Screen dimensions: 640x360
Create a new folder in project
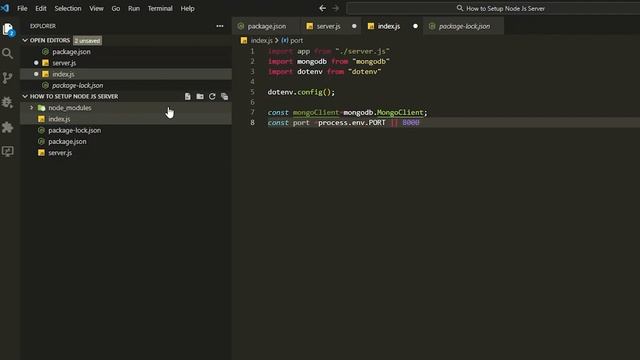[x=200, y=96]
